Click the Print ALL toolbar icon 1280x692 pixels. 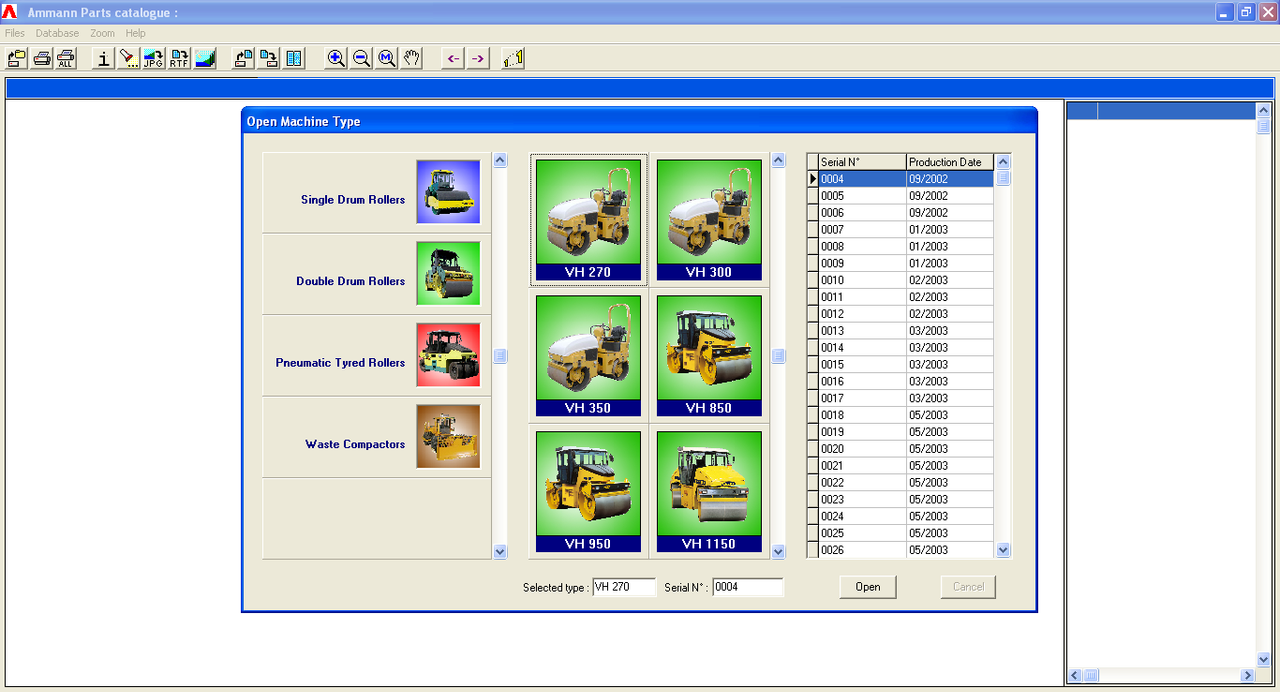point(66,58)
